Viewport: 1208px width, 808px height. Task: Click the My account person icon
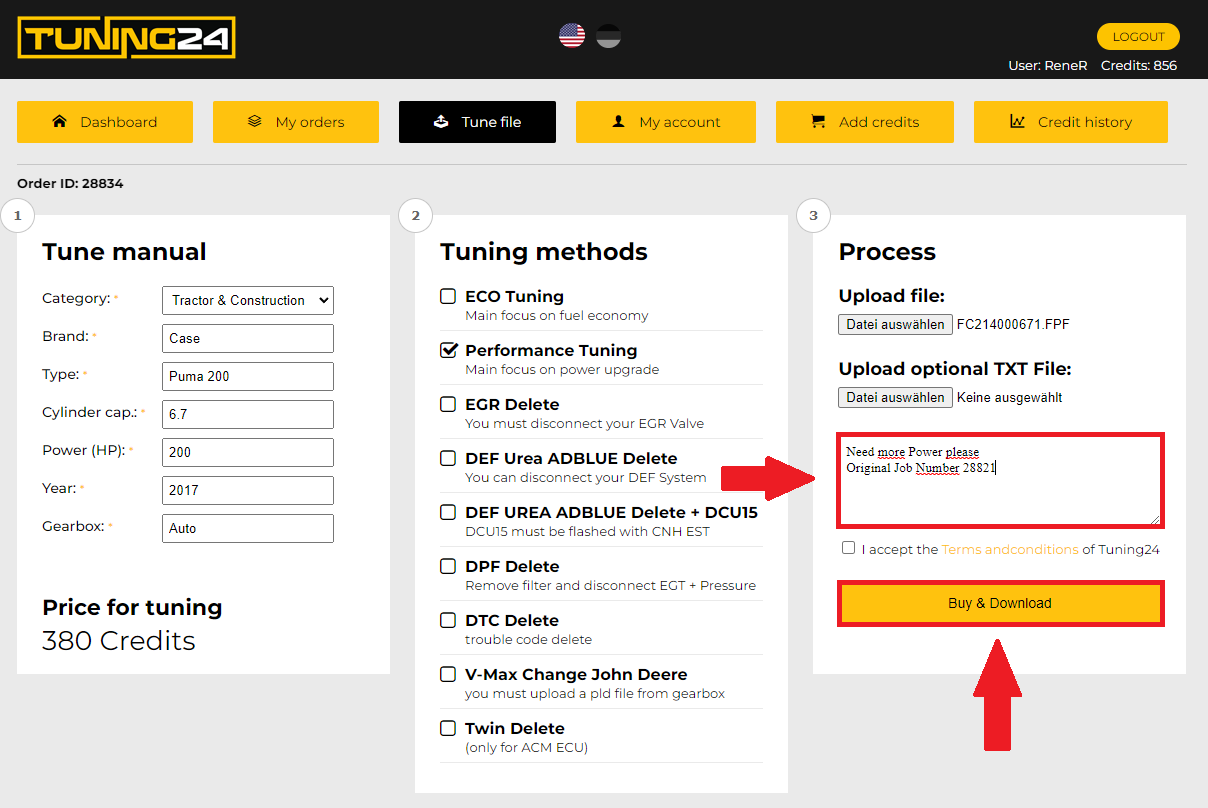click(x=618, y=122)
